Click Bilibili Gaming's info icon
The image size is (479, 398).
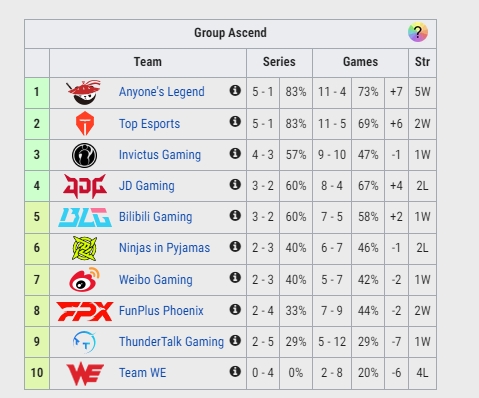point(235,215)
